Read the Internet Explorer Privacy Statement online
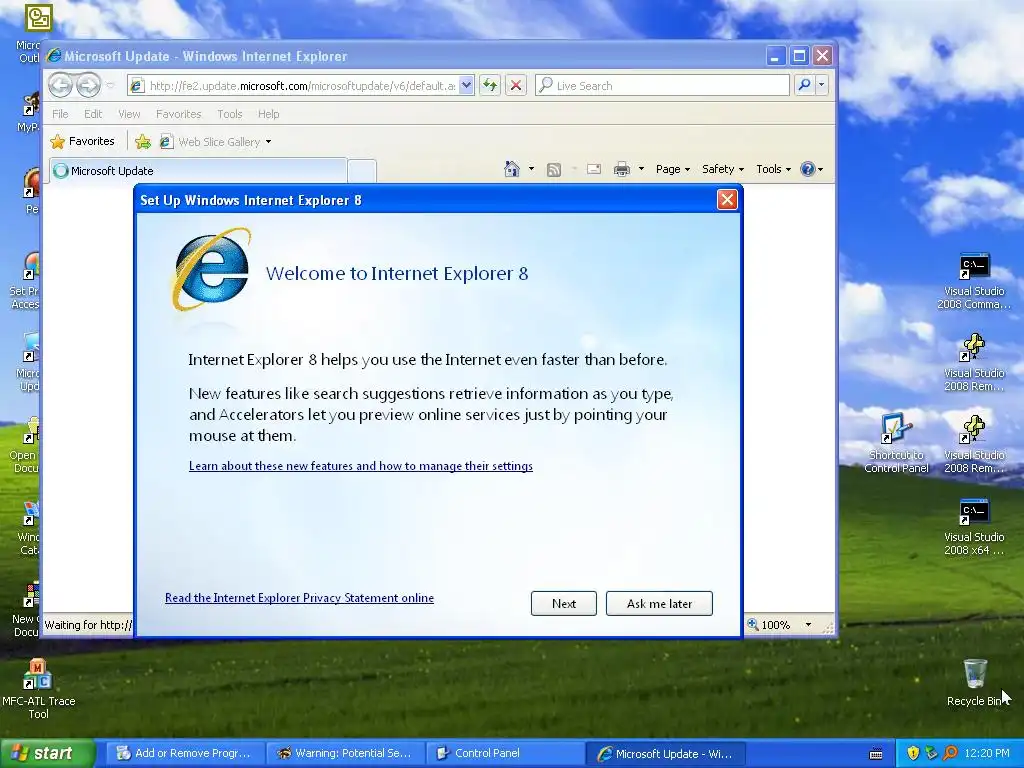1024x768 pixels. [299, 598]
